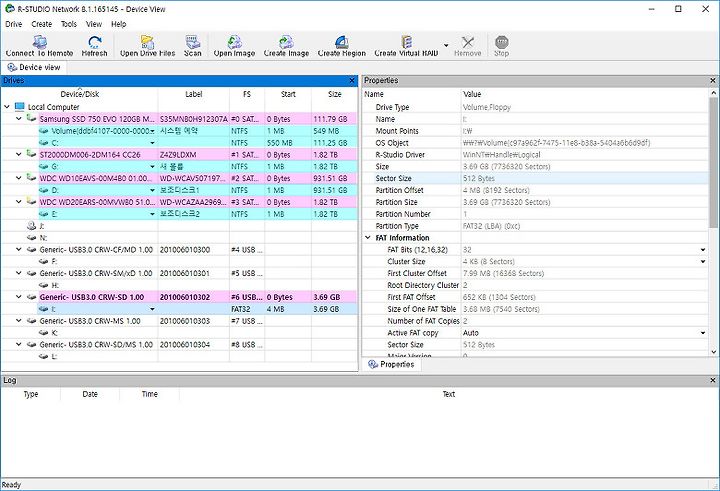Click the Properties panel vertical scrollbar thumb

coord(713,162)
